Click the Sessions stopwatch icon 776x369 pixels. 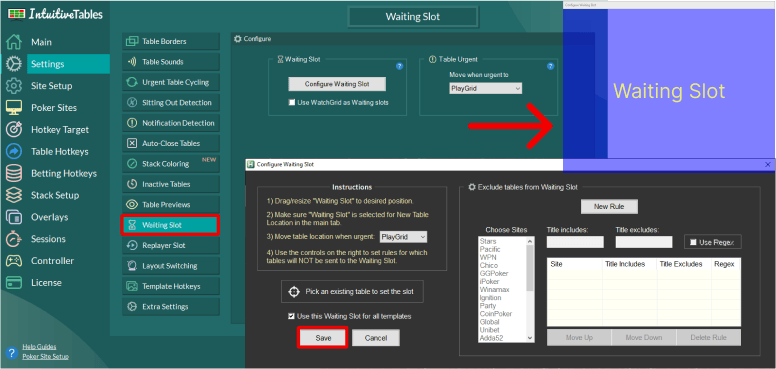[x=13, y=239]
